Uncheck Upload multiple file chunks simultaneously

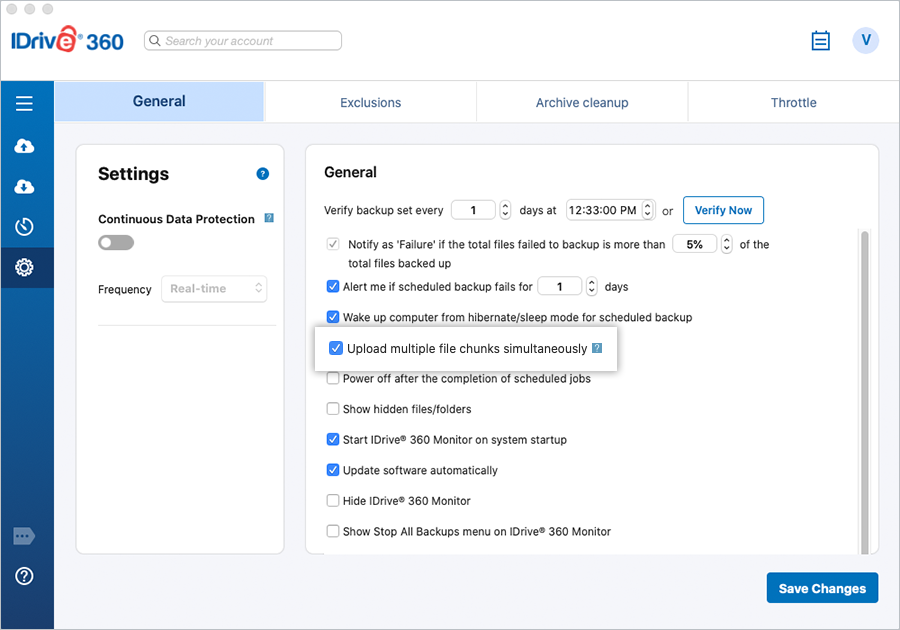point(336,349)
